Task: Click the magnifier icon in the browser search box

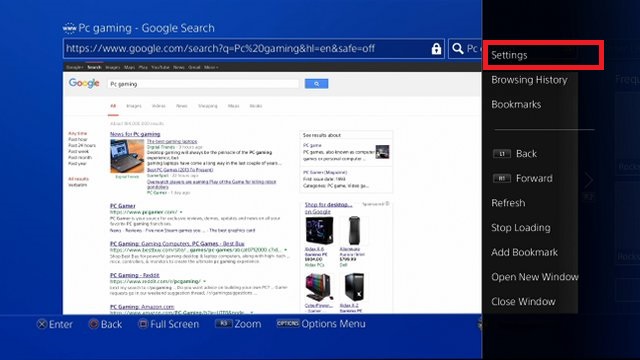Action: click(458, 49)
